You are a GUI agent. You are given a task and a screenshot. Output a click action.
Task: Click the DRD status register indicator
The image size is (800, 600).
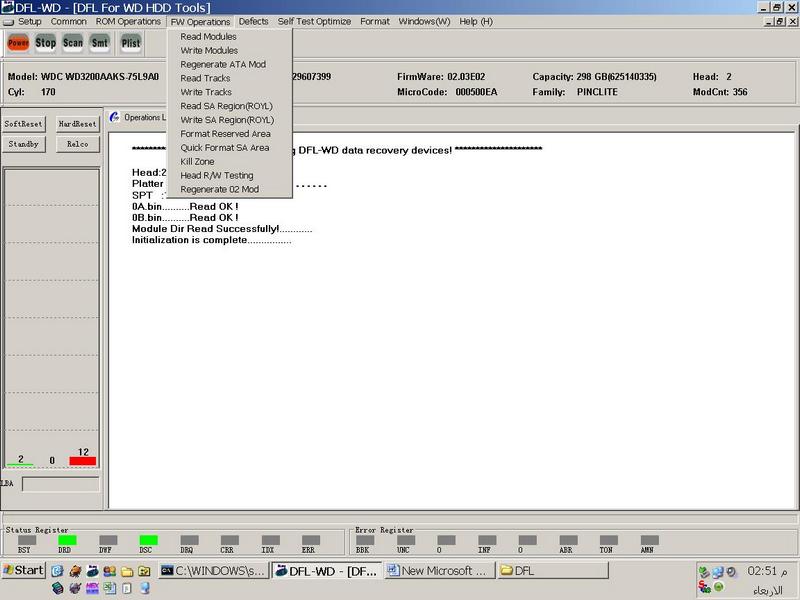[67, 540]
